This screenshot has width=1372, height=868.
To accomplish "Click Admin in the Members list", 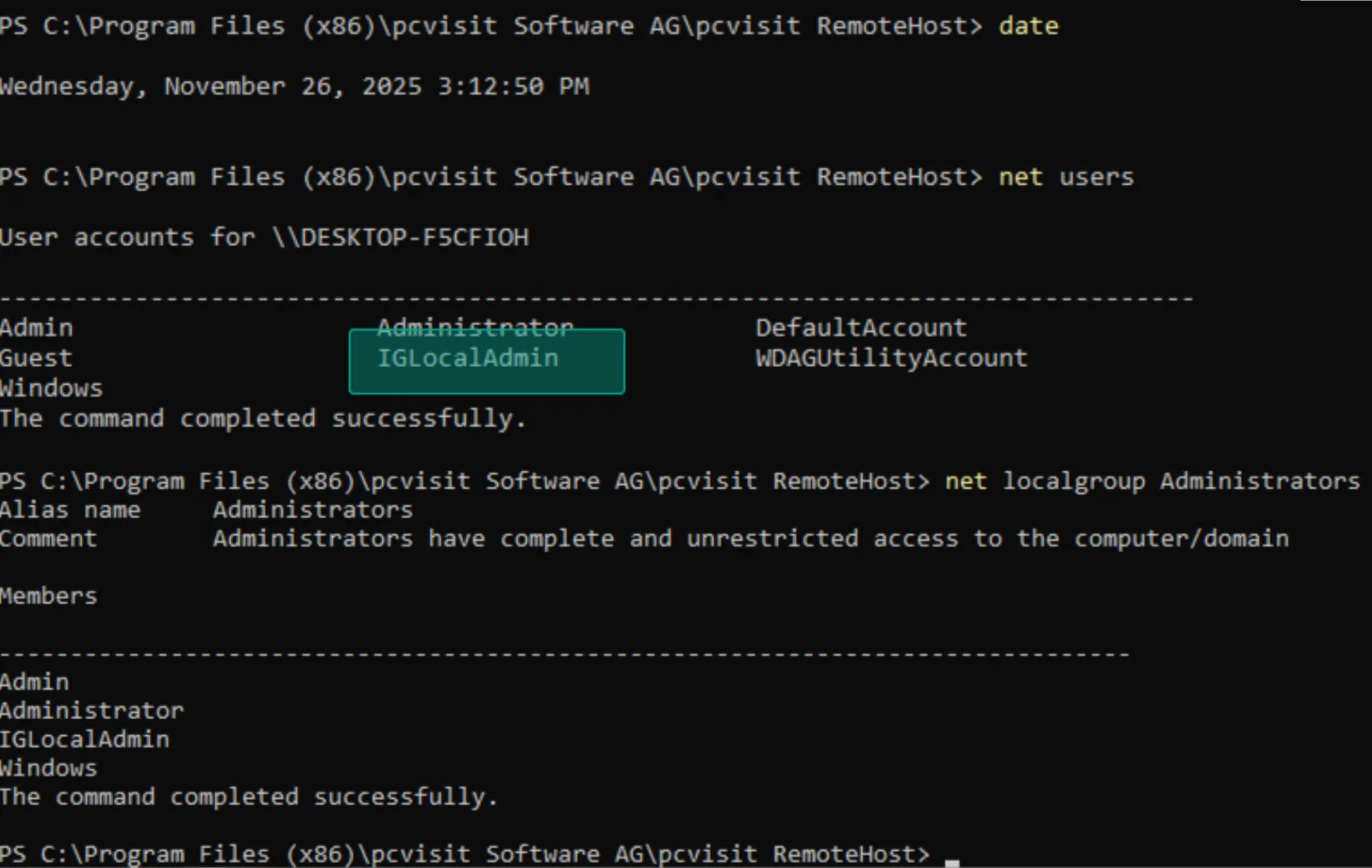I will coord(34,682).
